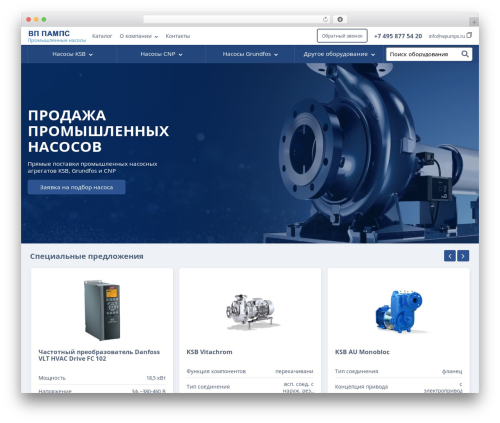Select the Тип соединения фланец value
The height and width of the screenshot is (423, 500).
pyautogui.click(x=452, y=371)
